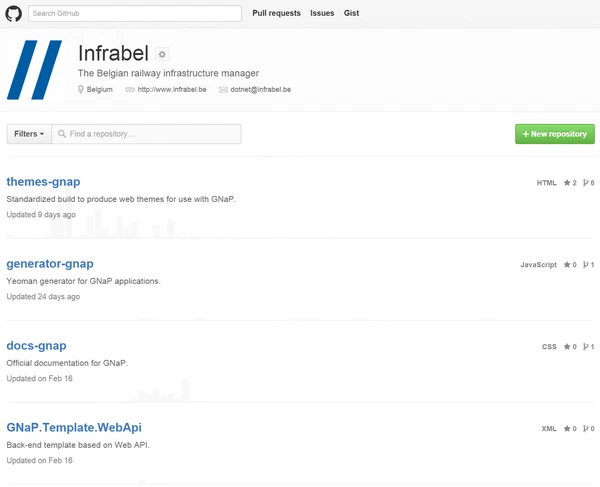This screenshot has width=600, height=487.
Task: View forks of generator-gnap
Action: (589, 265)
